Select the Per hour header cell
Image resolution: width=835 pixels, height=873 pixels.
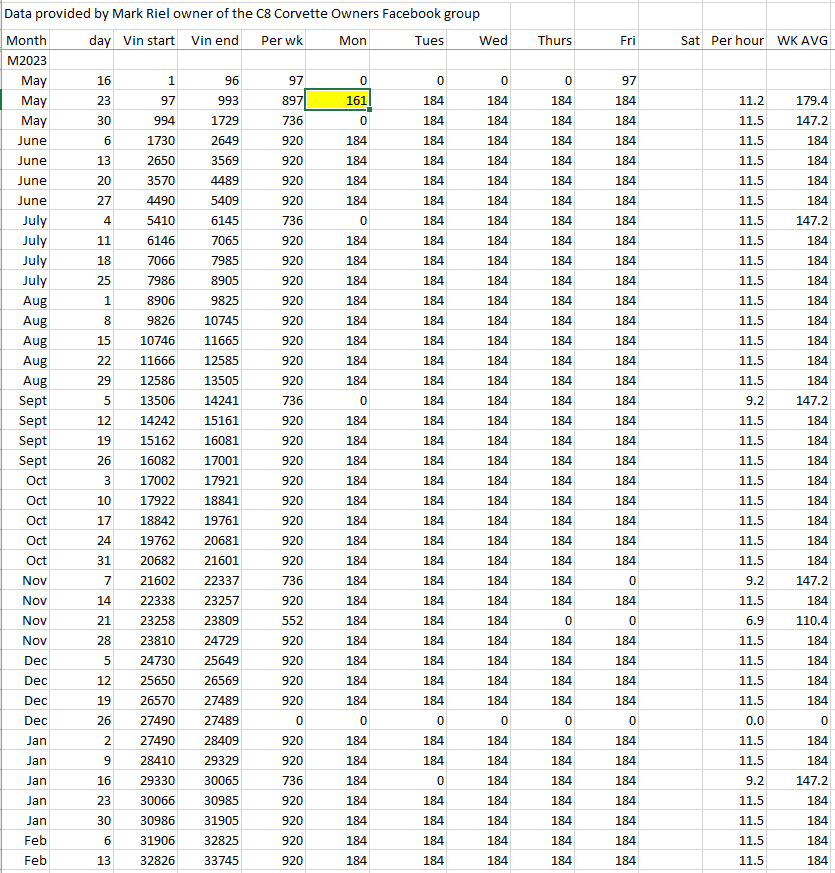pyautogui.click(x=737, y=40)
